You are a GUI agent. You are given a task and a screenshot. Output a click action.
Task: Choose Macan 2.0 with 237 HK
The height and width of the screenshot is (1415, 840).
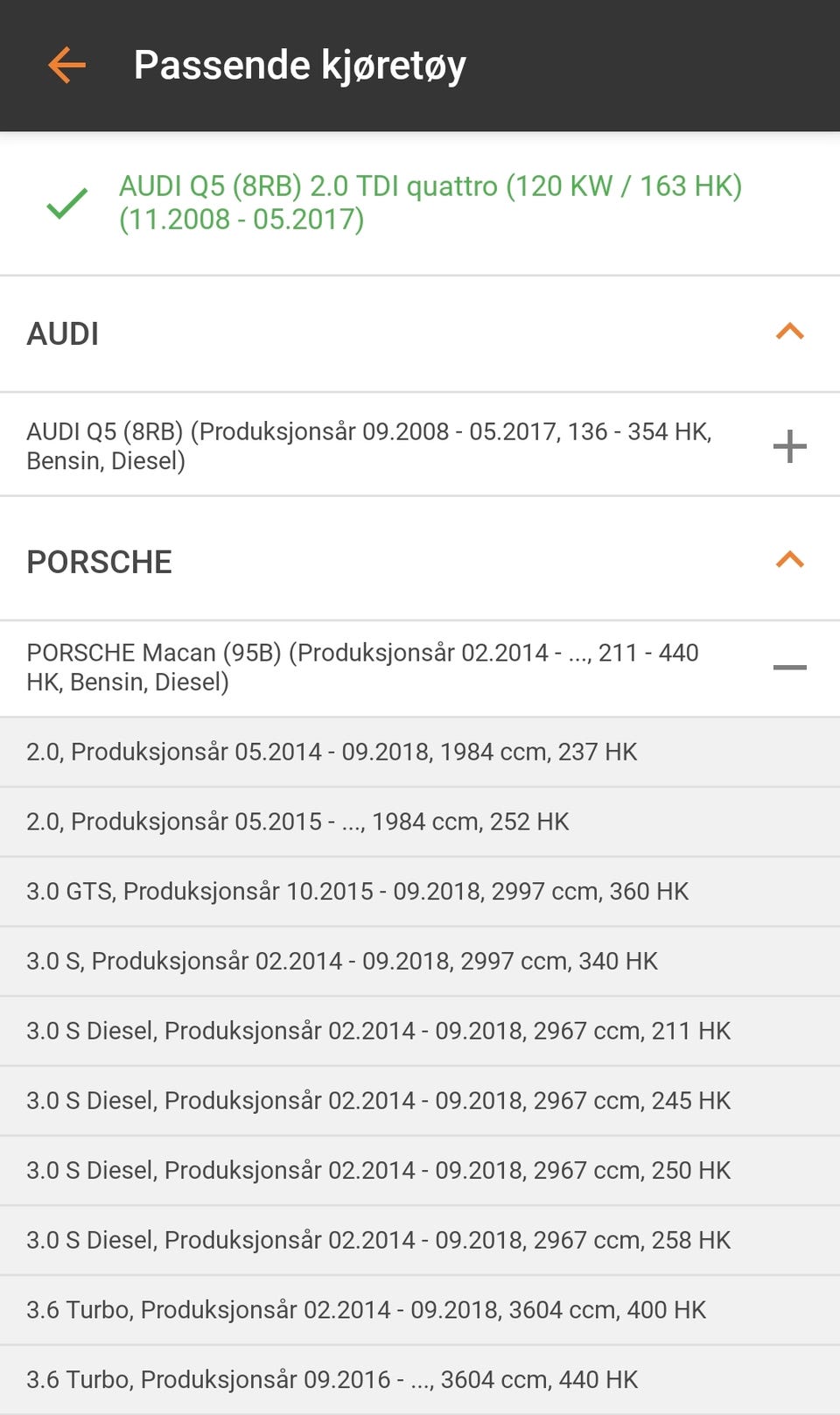[420, 752]
